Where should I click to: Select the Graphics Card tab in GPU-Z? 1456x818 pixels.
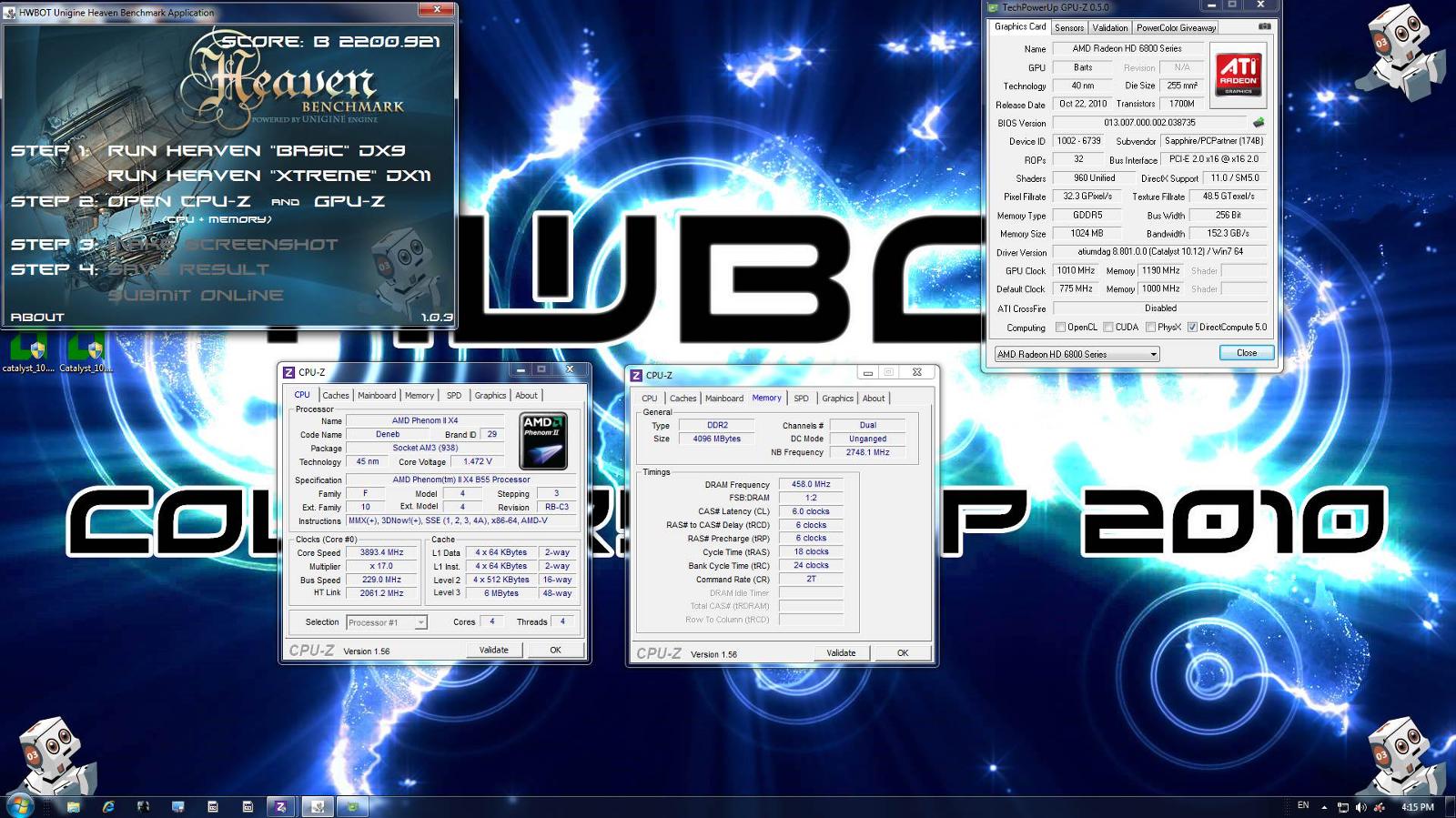click(1020, 27)
